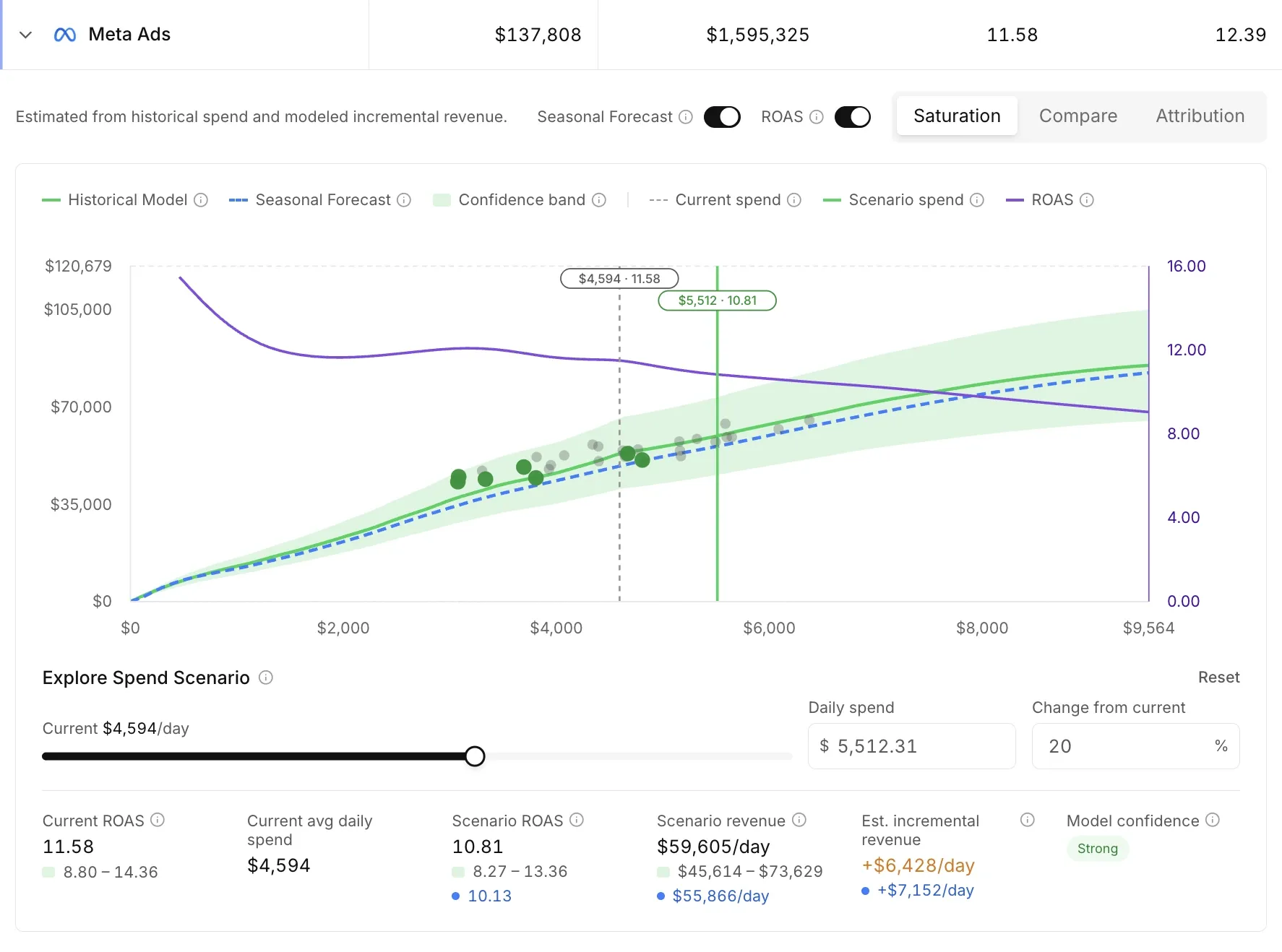Image resolution: width=1282 pixels, height=952 pixels.
Task: Click the Historical Model legend label
Action: [127, 200]
